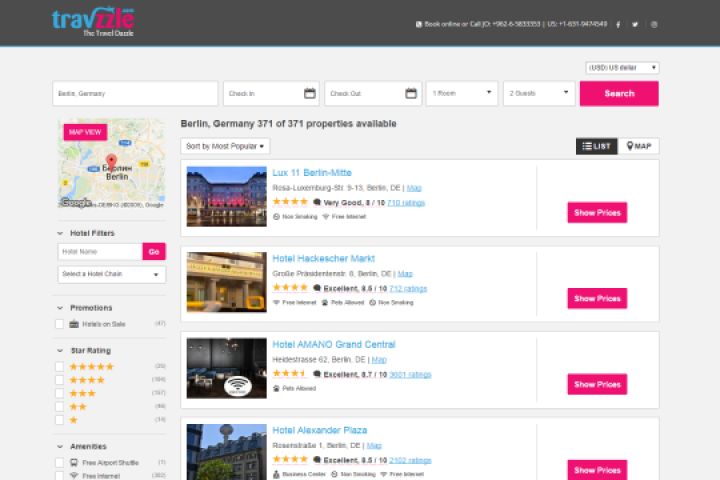
Task: Open Hotel Hackescher Markt title link
Action: tap(323, 259)
